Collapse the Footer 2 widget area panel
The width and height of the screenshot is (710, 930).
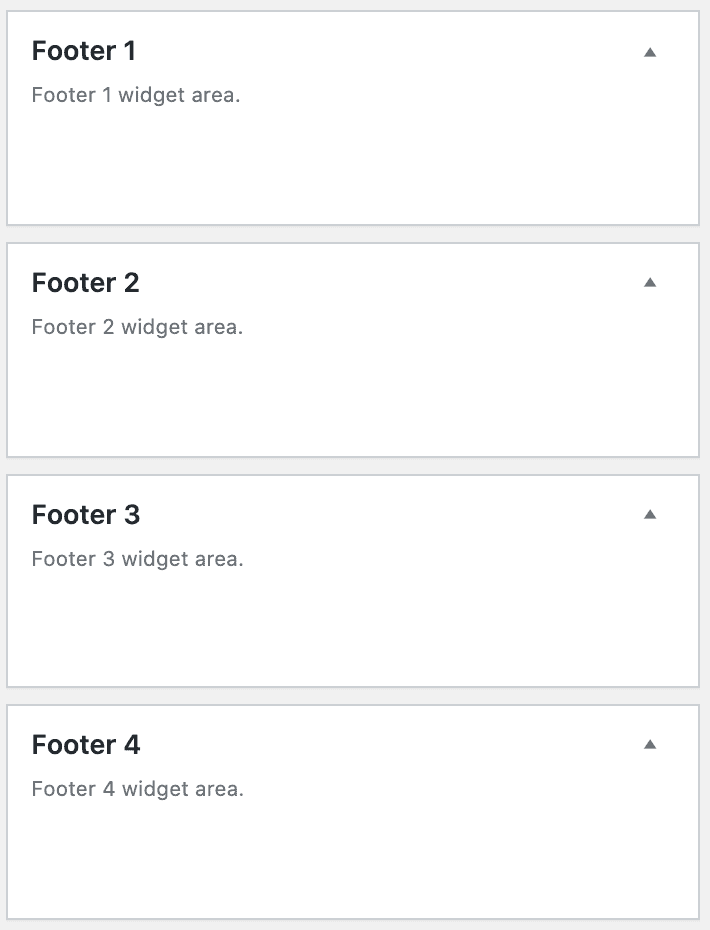tap(650, 282)
